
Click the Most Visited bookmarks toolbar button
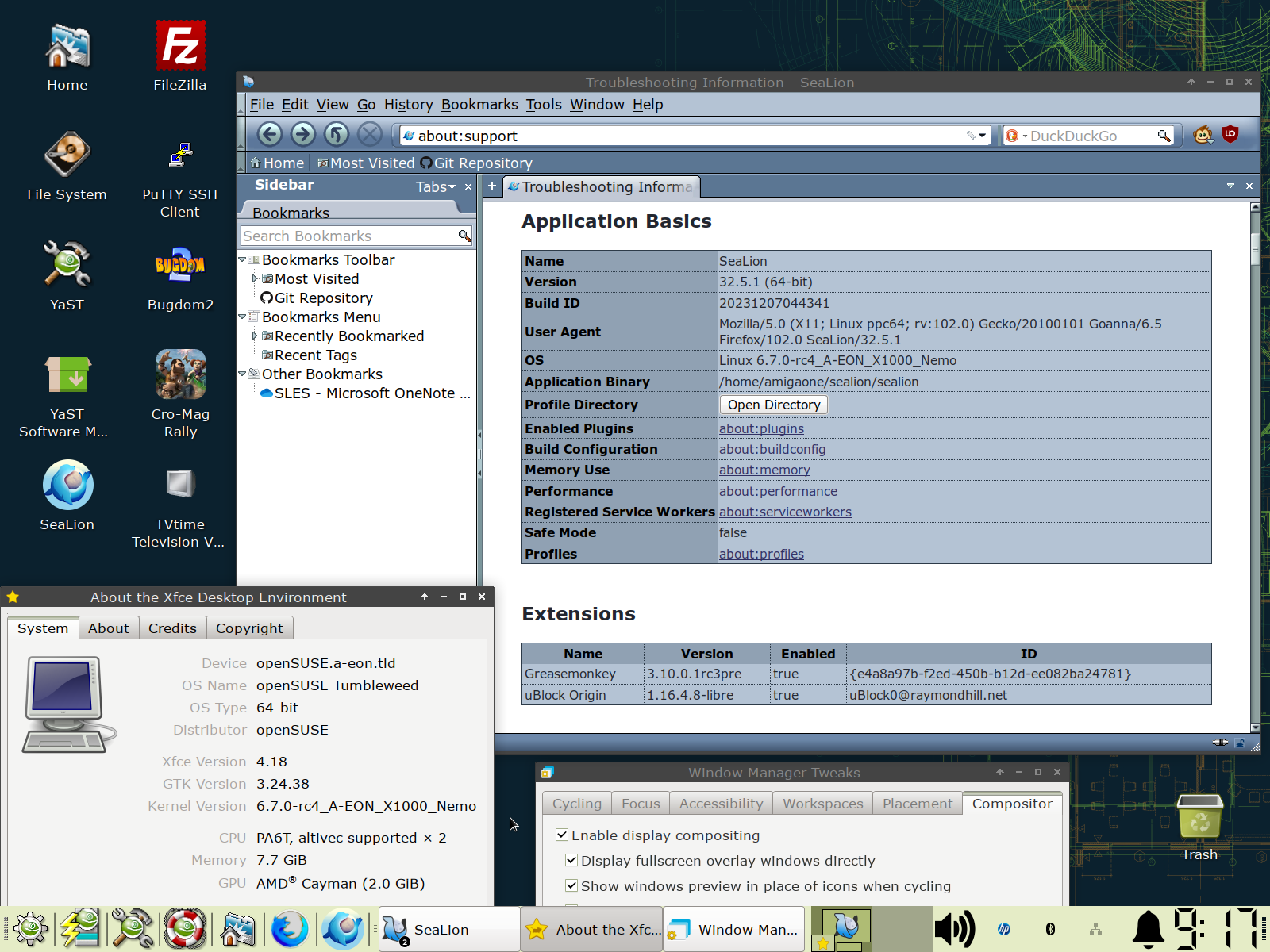click(x=366, y=163)
